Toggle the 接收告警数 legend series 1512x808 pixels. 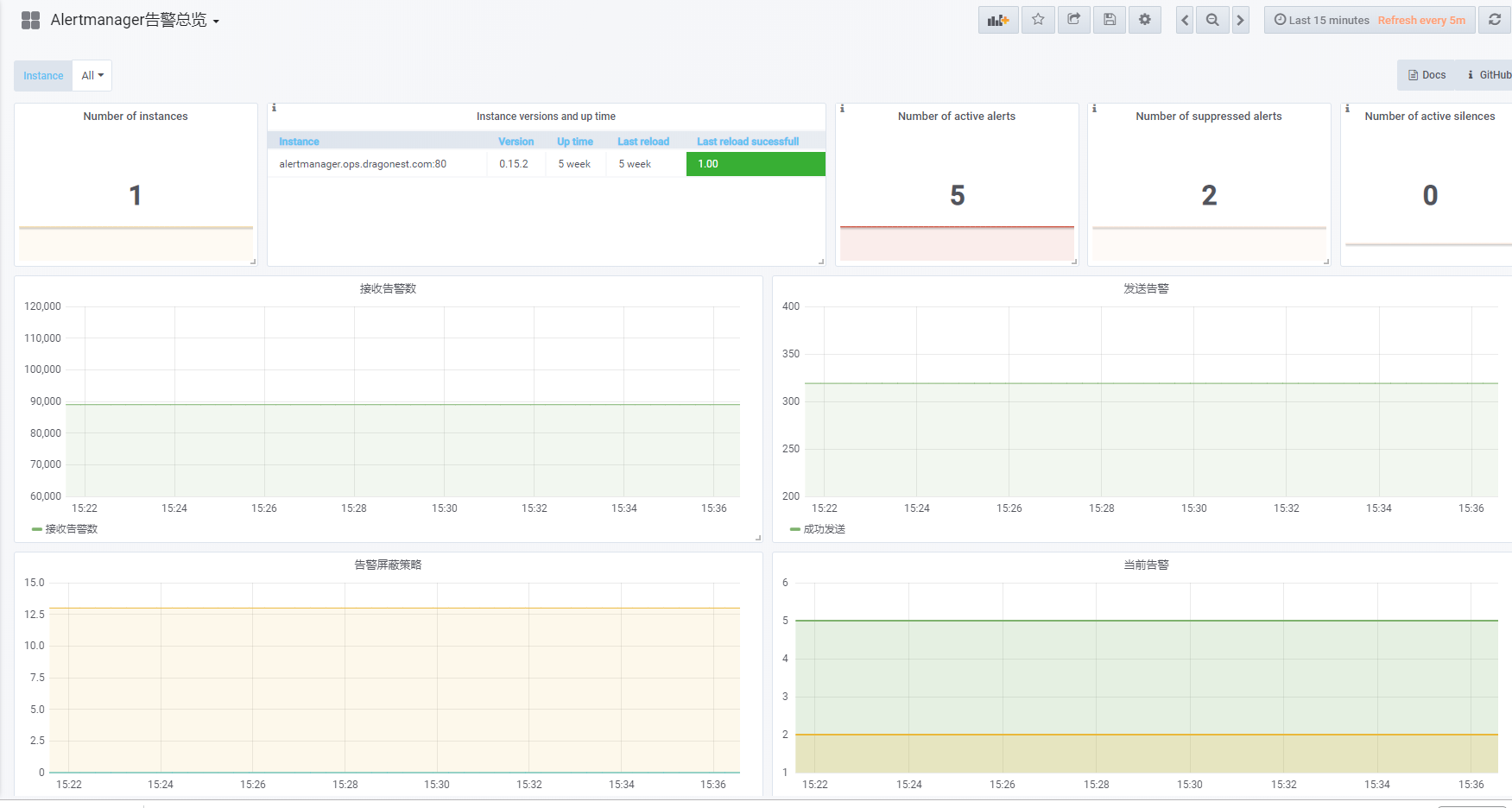coord(71,529)
